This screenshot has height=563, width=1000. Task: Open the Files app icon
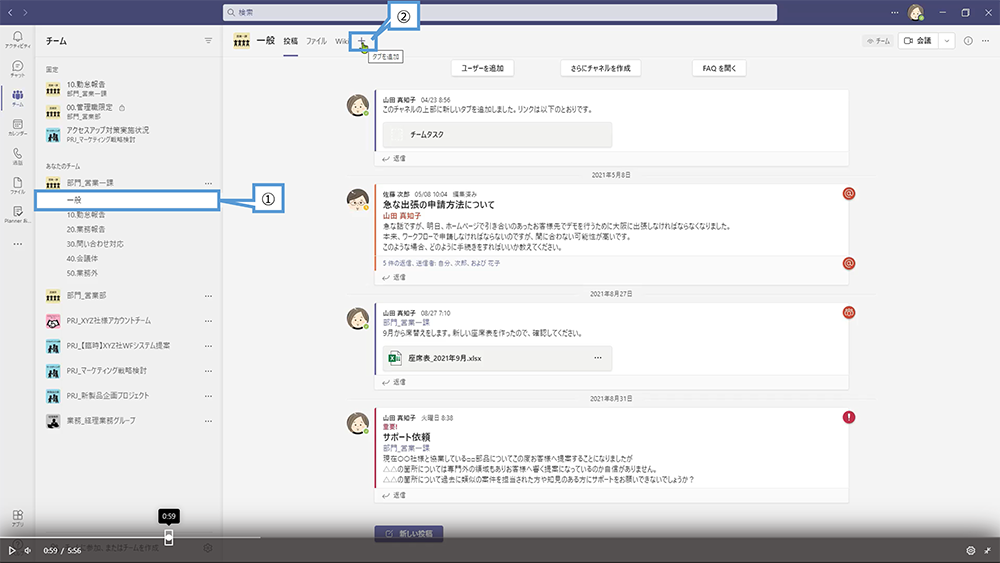(18, 186)
